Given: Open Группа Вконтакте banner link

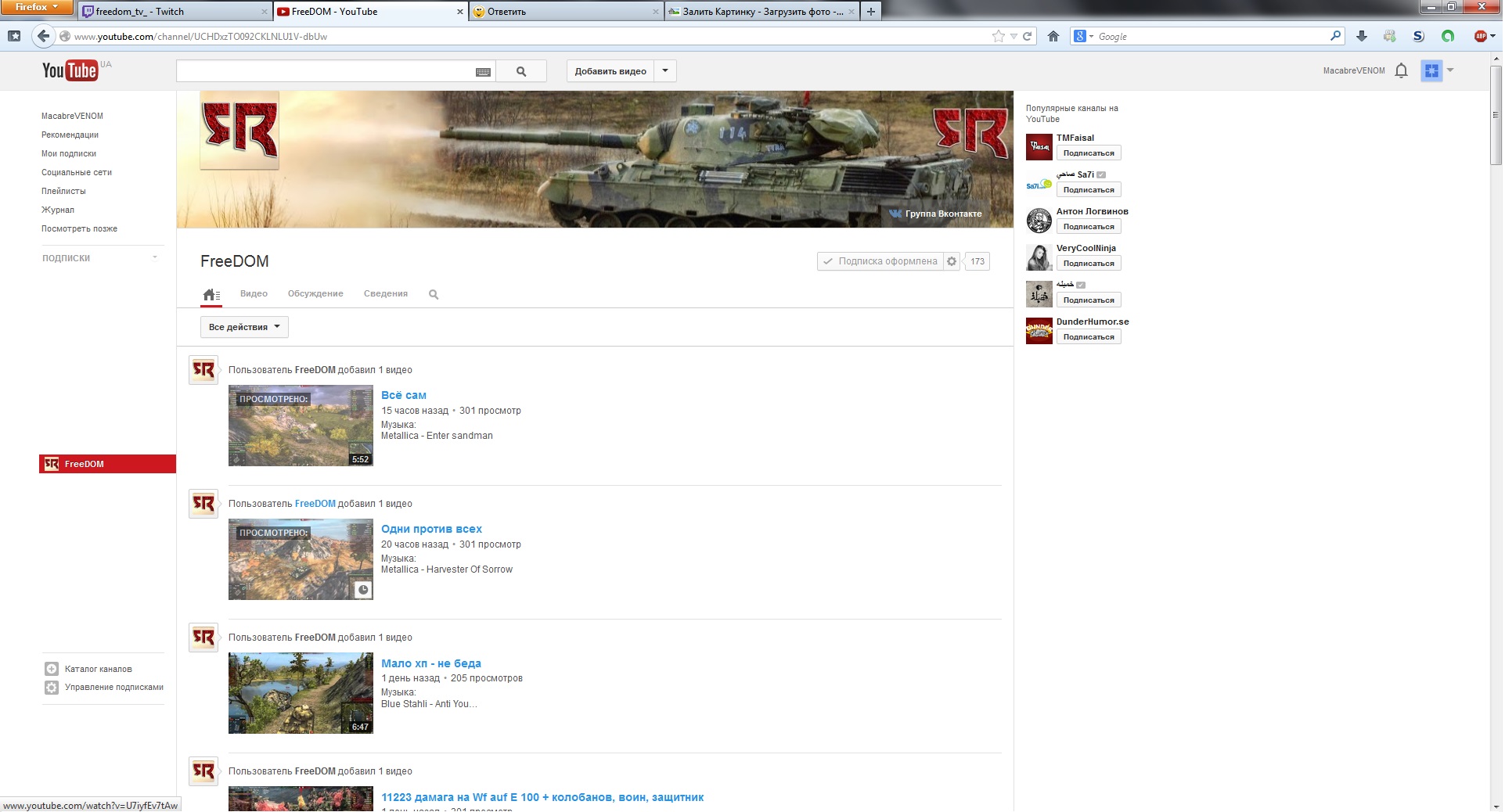Looking at the screenshot, I should click(936, 214).
